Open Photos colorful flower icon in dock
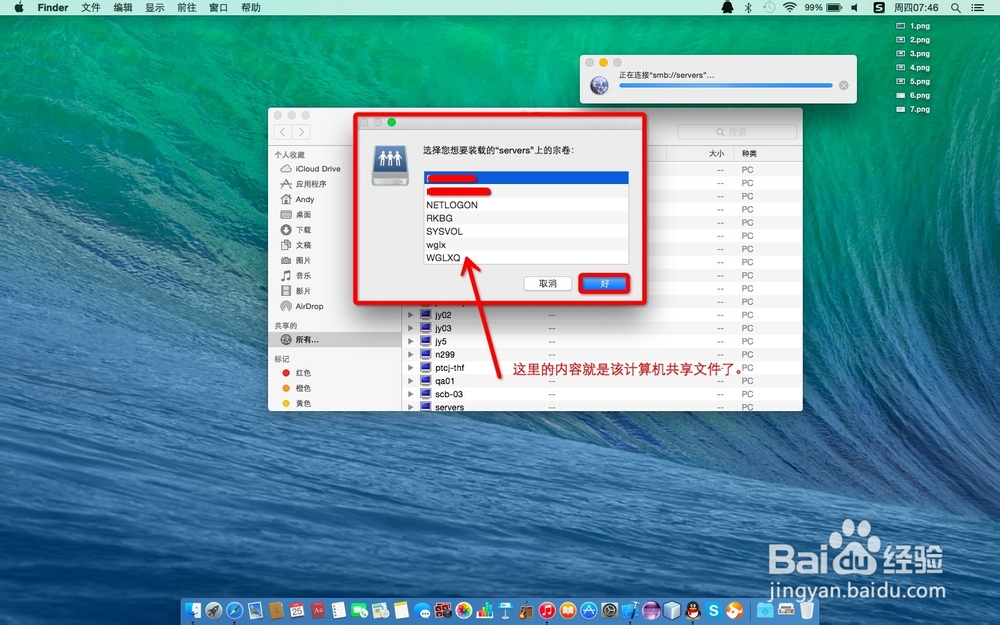This screenshot has height=625, width=1000. [x=464, y=610]
